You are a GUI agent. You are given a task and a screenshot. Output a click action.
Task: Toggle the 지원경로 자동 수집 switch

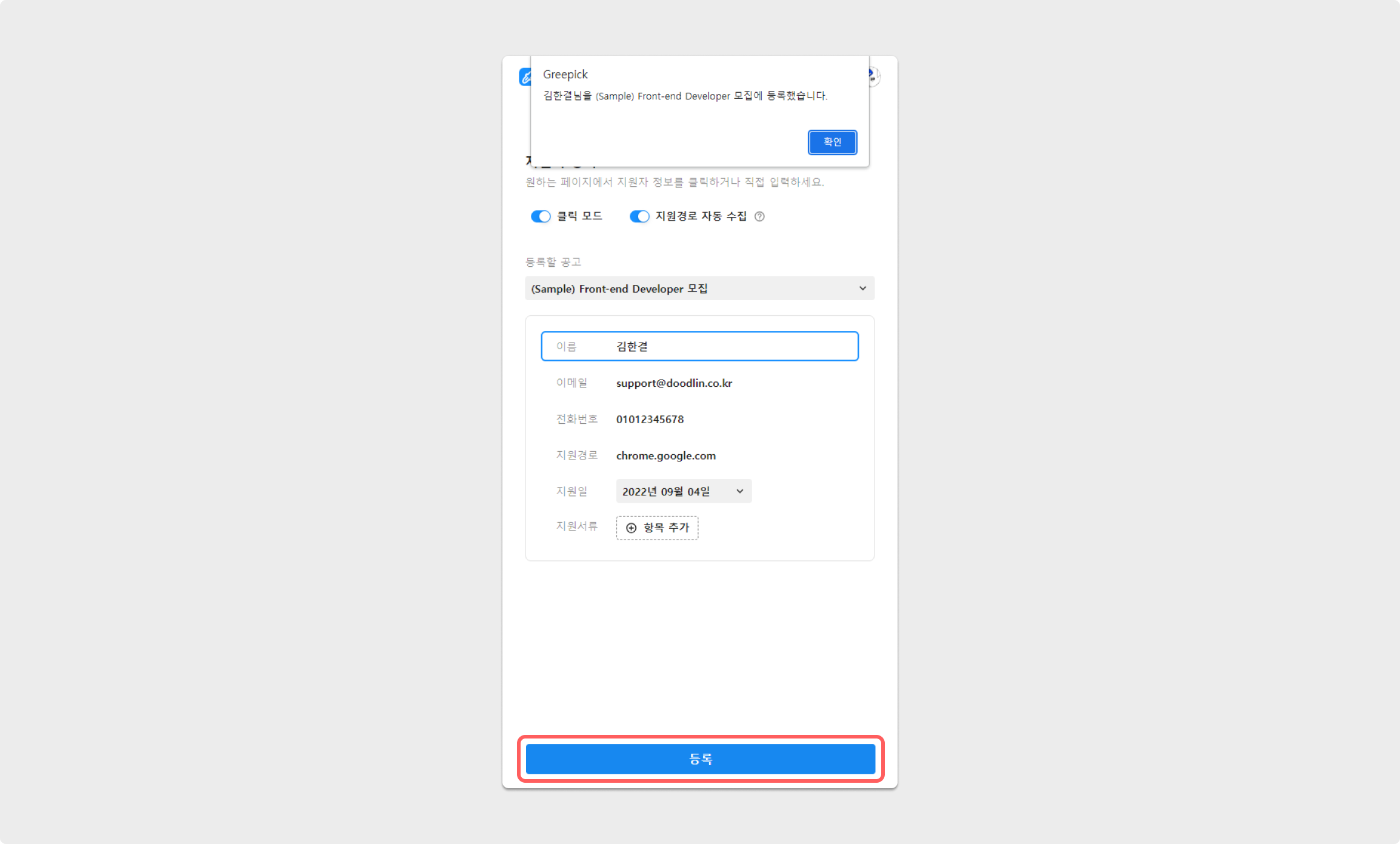[x=639, y=216]
